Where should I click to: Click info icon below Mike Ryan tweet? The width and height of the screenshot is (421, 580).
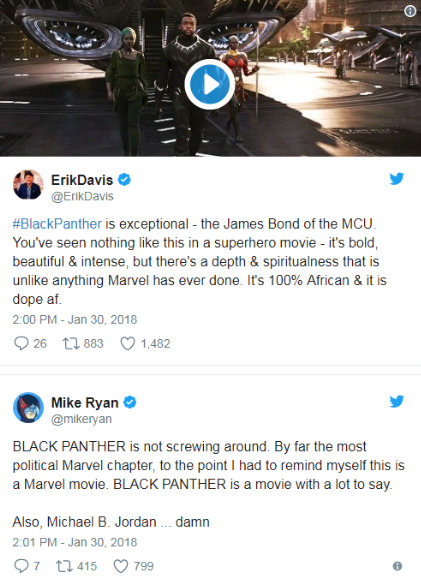click(x=397, y=566)
